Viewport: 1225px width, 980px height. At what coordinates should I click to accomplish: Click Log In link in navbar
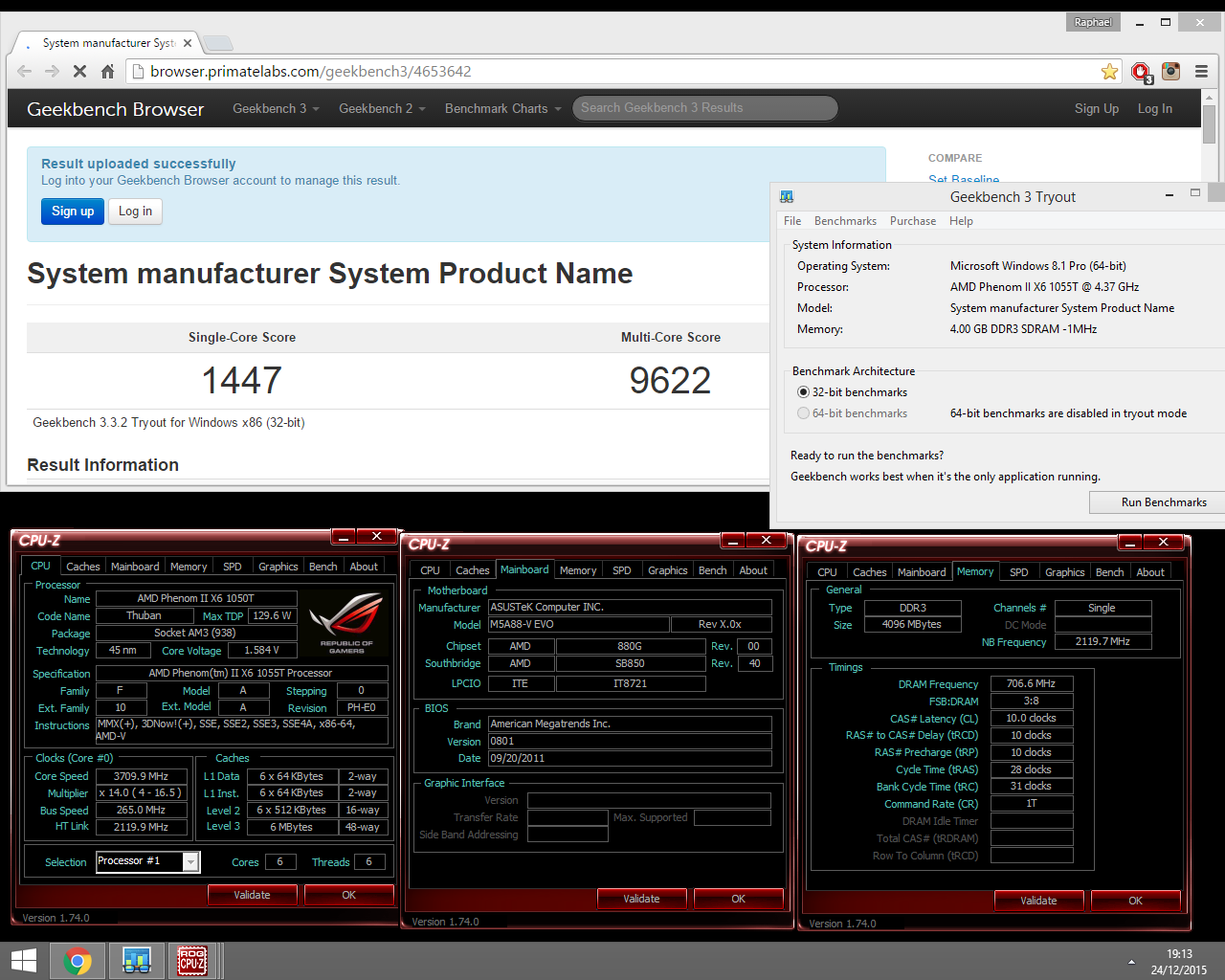pyautogui.click(x=1155, y=109)
